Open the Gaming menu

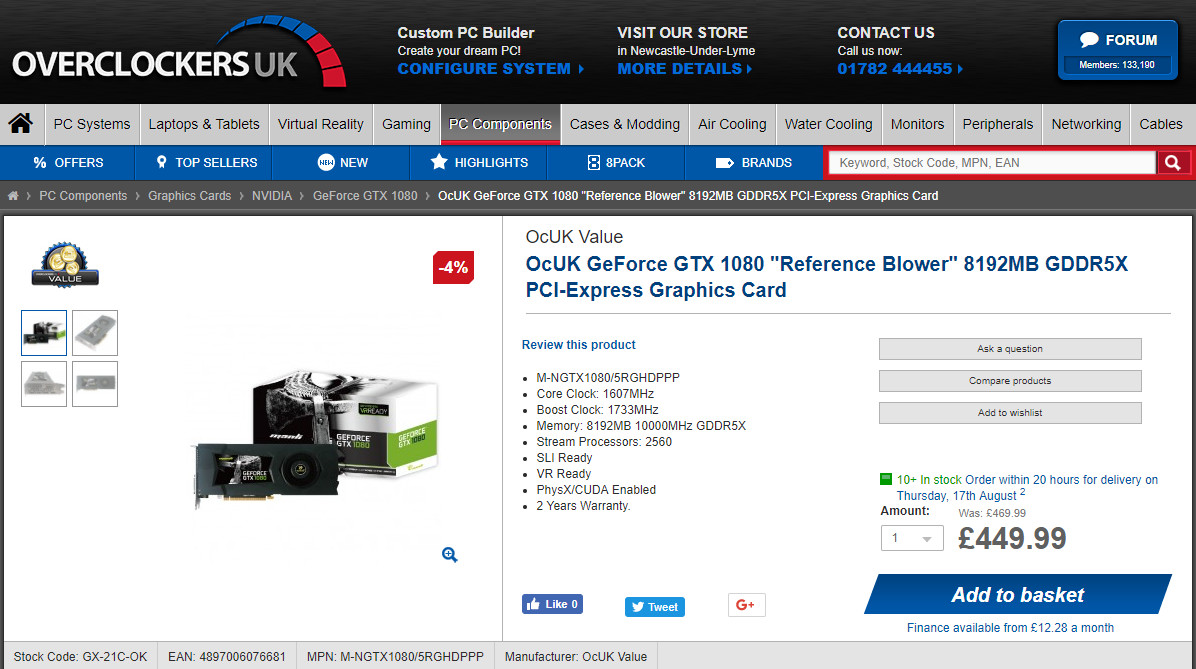(407, 124)
